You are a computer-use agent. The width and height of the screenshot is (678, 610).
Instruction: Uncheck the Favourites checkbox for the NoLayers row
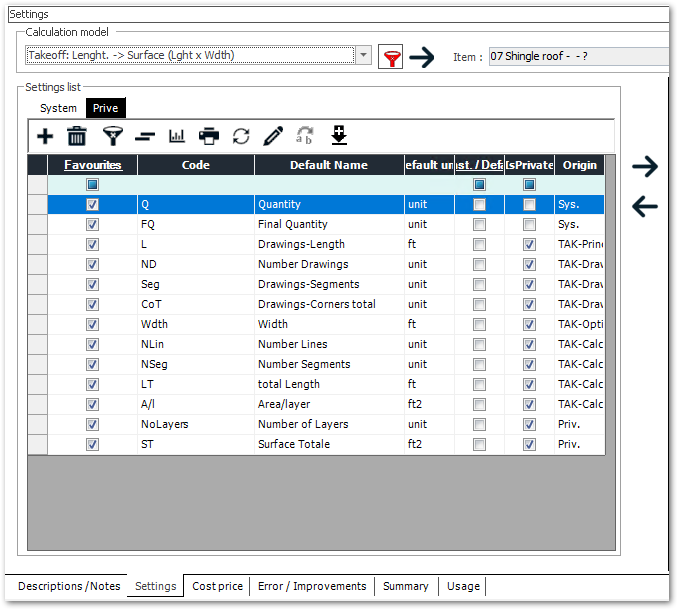[x=92, y=424]
